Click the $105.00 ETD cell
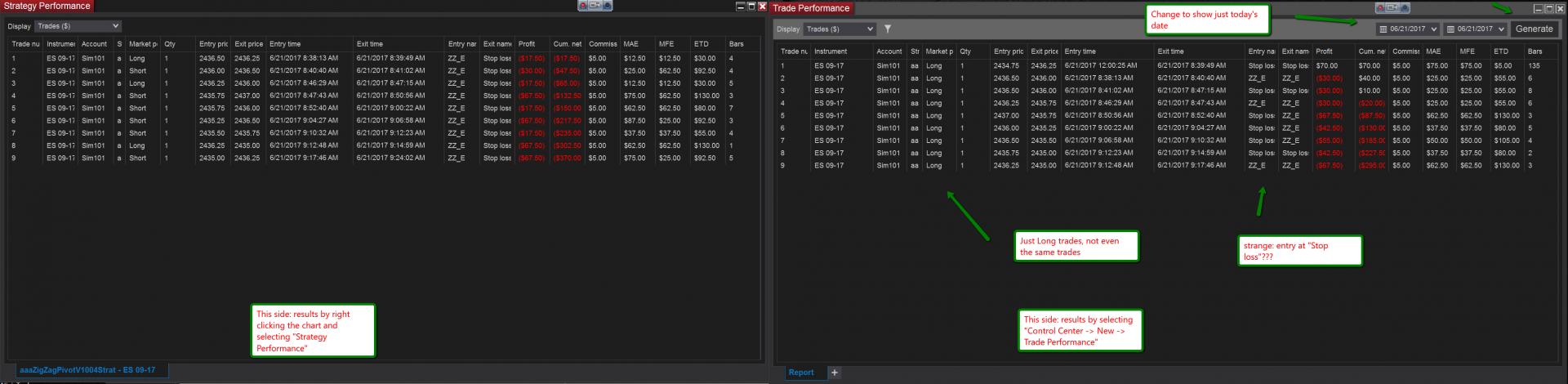 (1508, 141)
